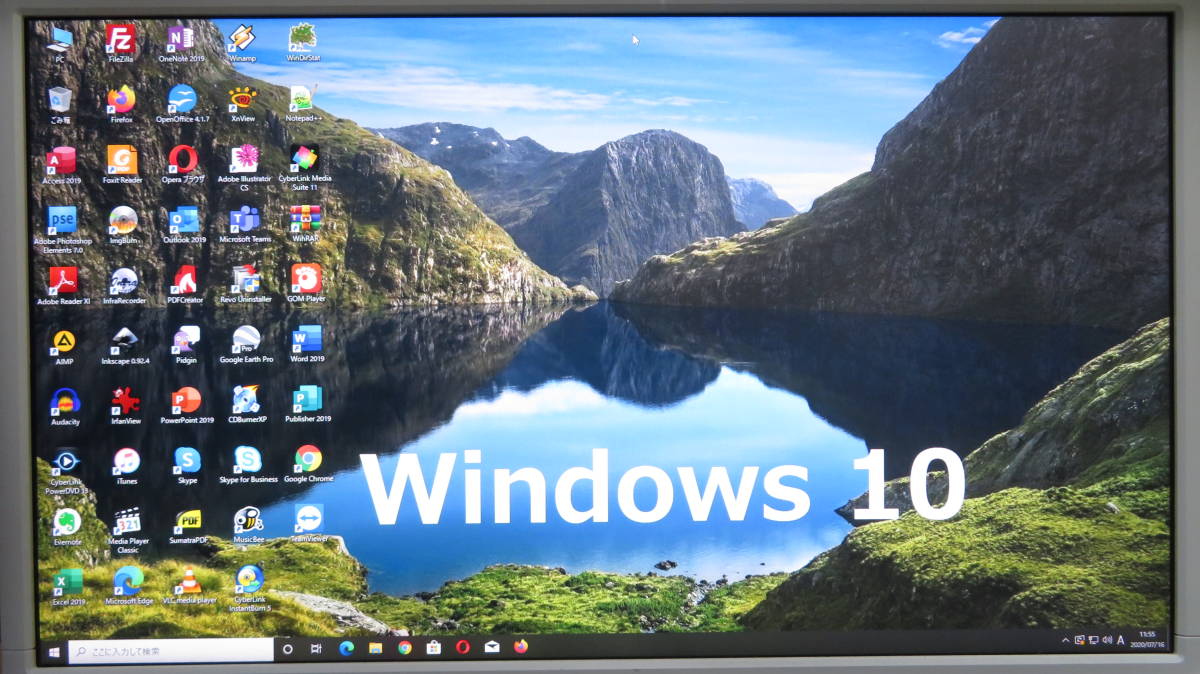Select the Opera ブラウザ desktop shortcut
The width and height of the screenshot is (1200, 674).
[183, 164]
